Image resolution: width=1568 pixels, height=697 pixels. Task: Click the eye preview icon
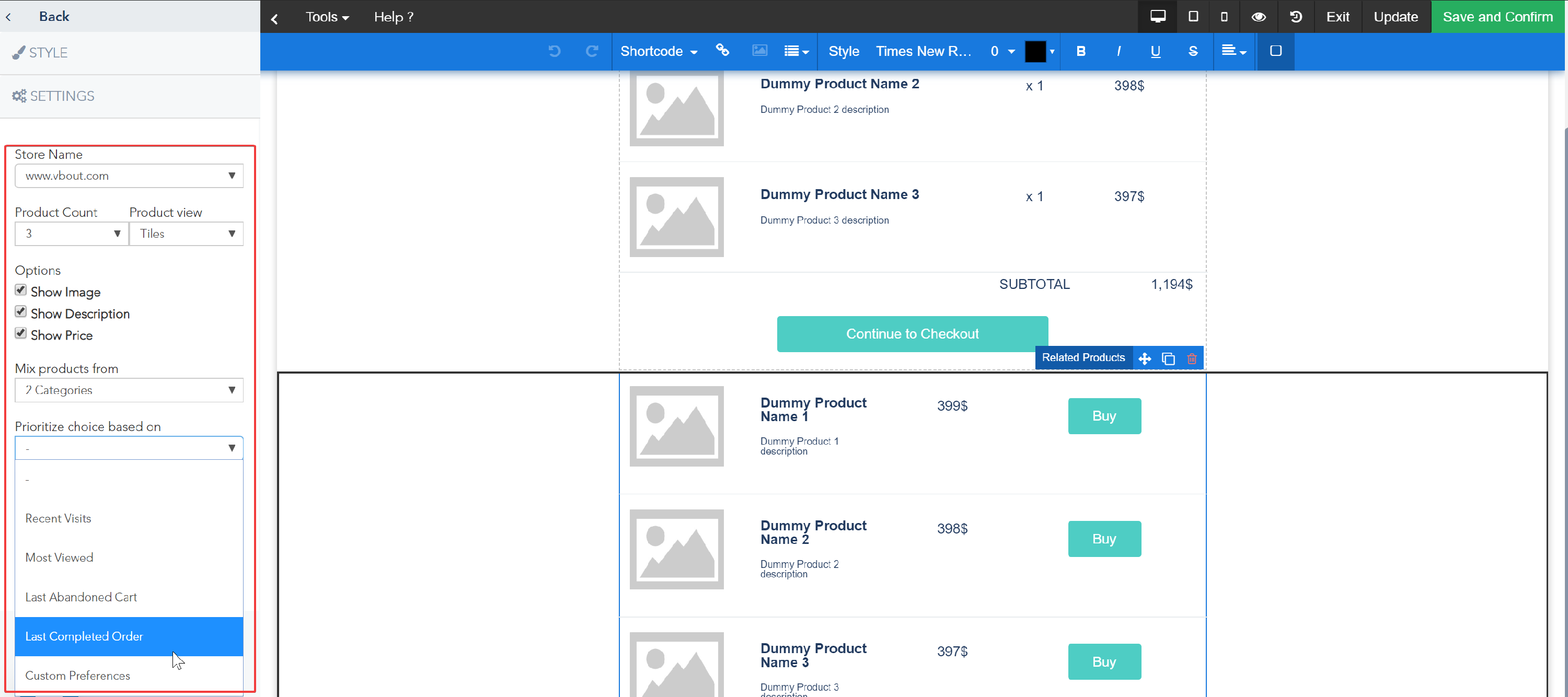point(1258,16)
